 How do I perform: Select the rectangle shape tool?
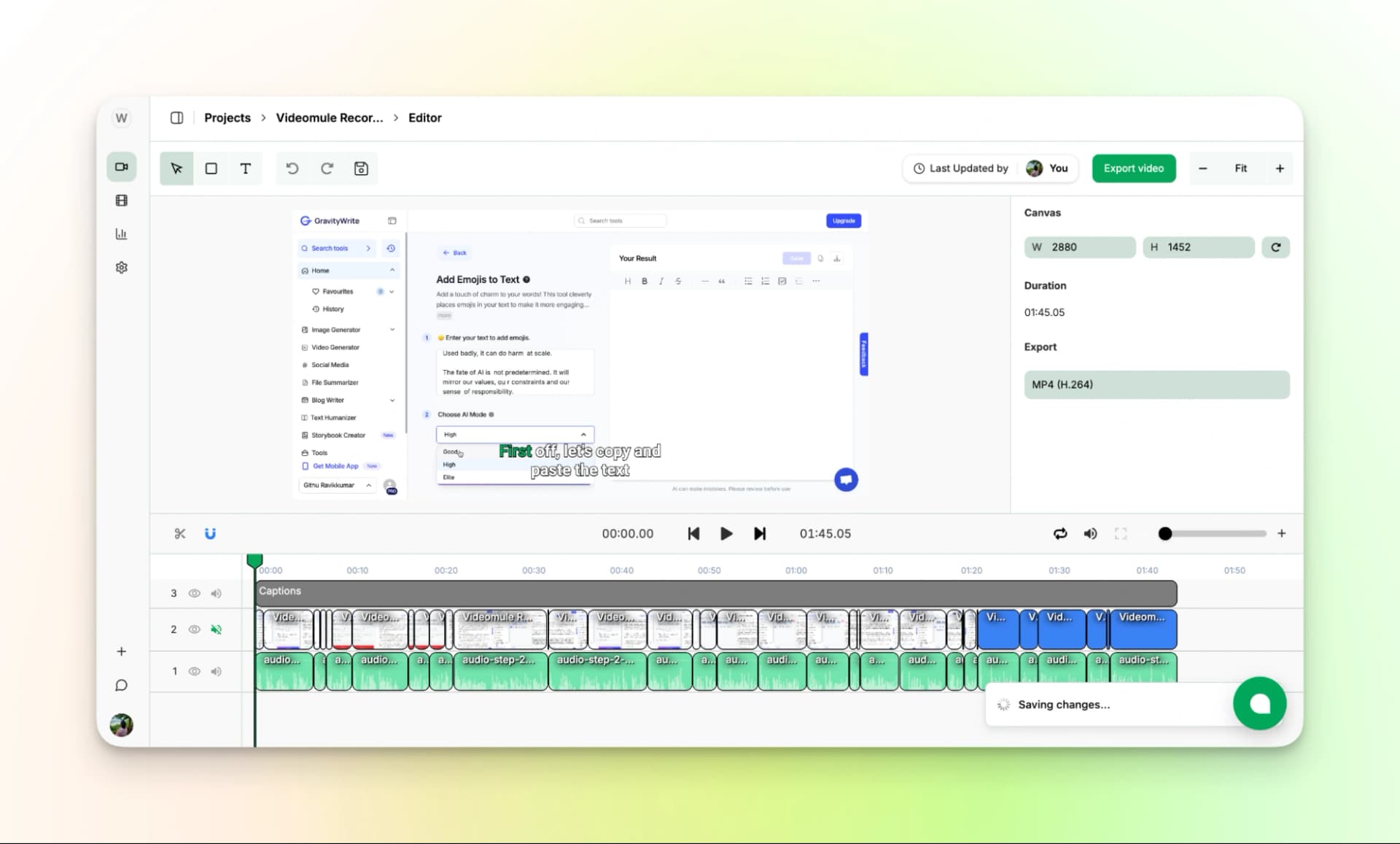click(x=211, y=169)
